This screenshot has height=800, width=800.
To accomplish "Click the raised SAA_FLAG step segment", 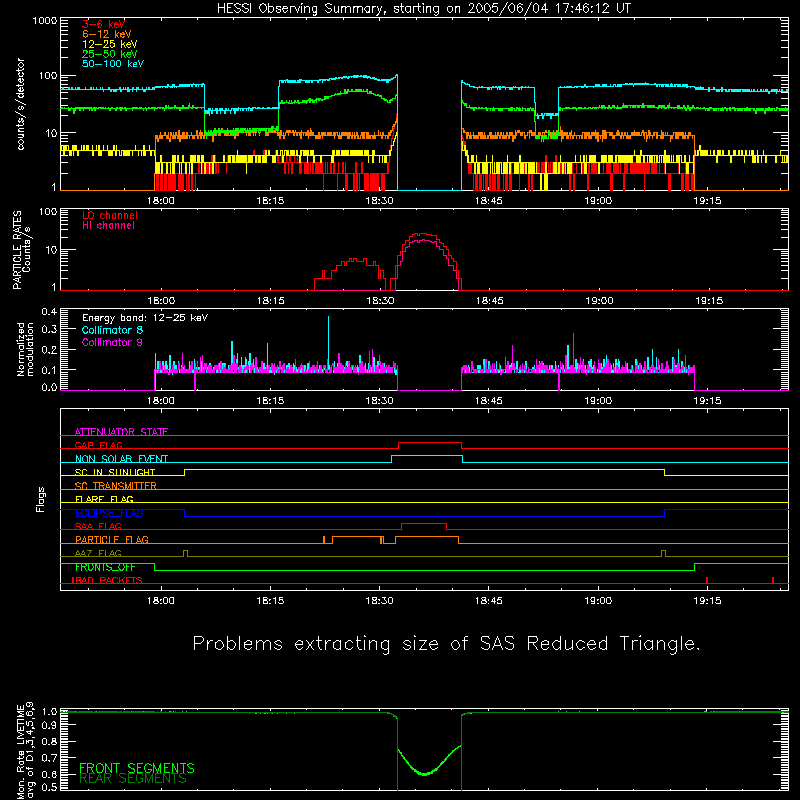I will coord(423,523).
